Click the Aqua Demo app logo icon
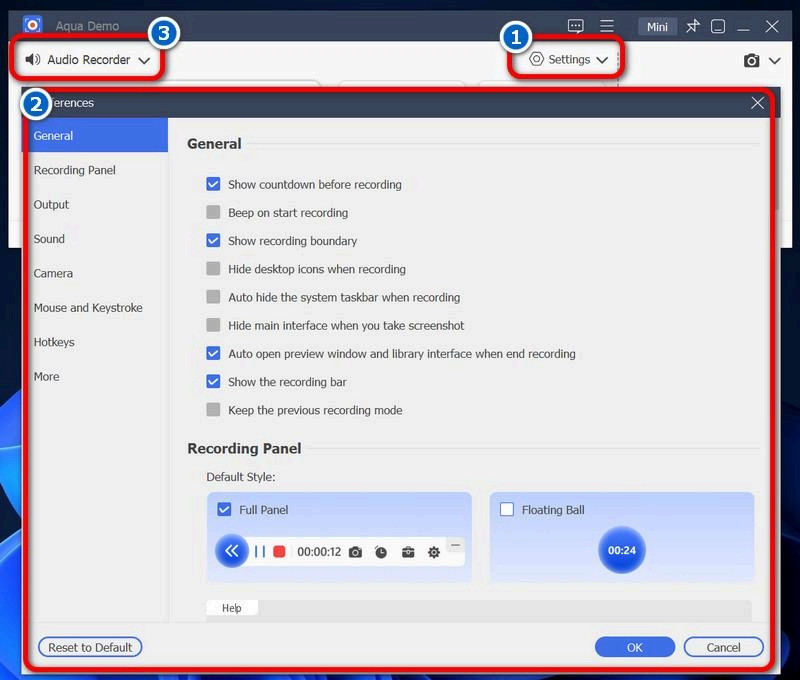The width and height of the screenshot is (800, 680). coord(33,25)
